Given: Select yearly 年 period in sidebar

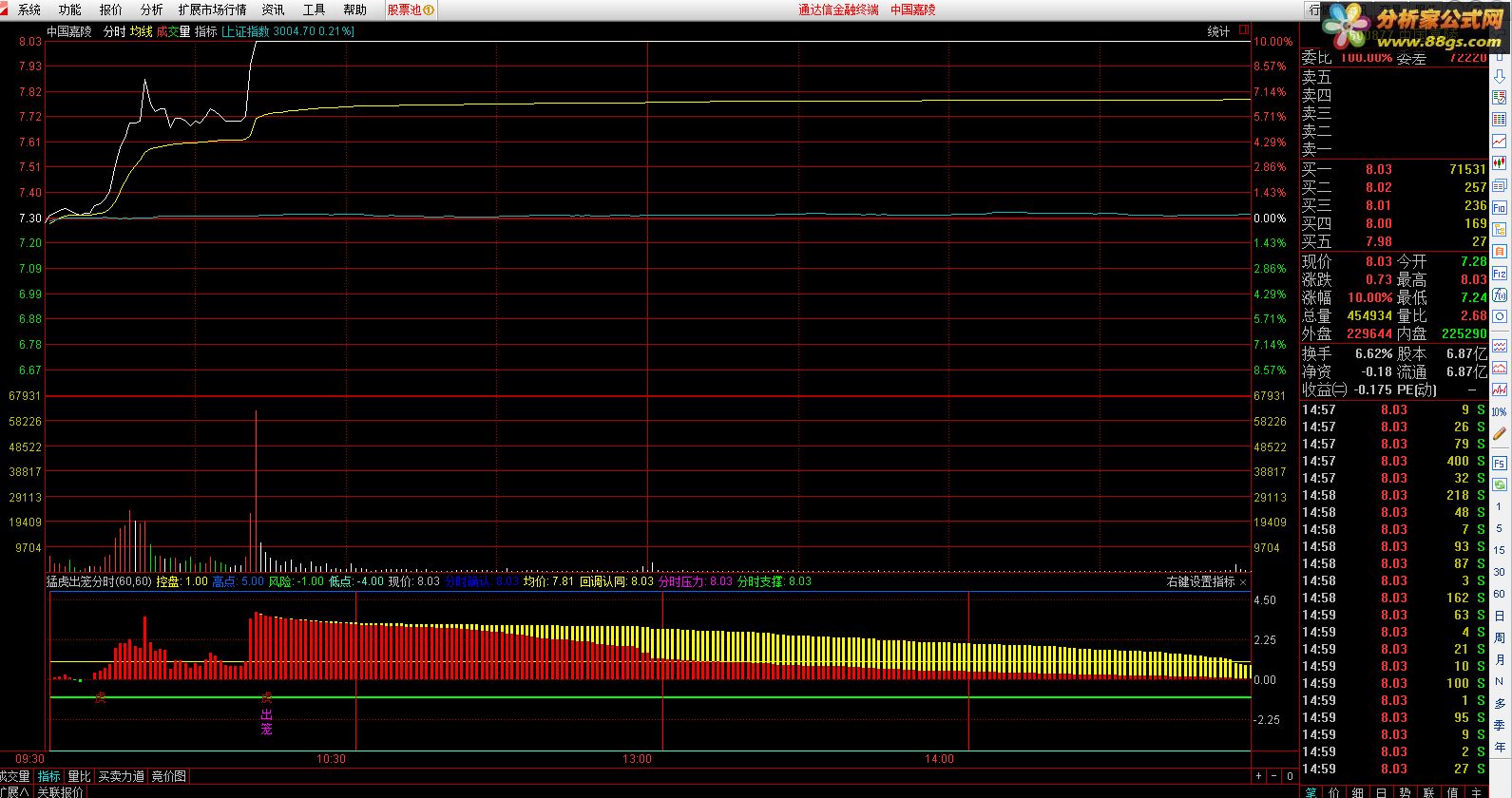Looking at the screenshot, I should (1500, 748).
